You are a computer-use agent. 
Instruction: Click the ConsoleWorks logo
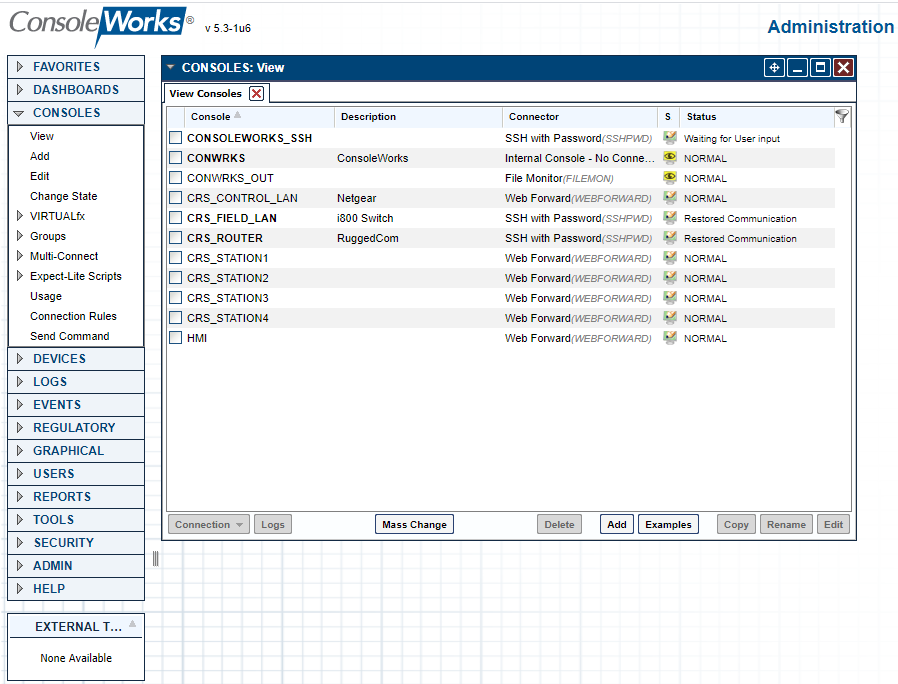point(101,25)
